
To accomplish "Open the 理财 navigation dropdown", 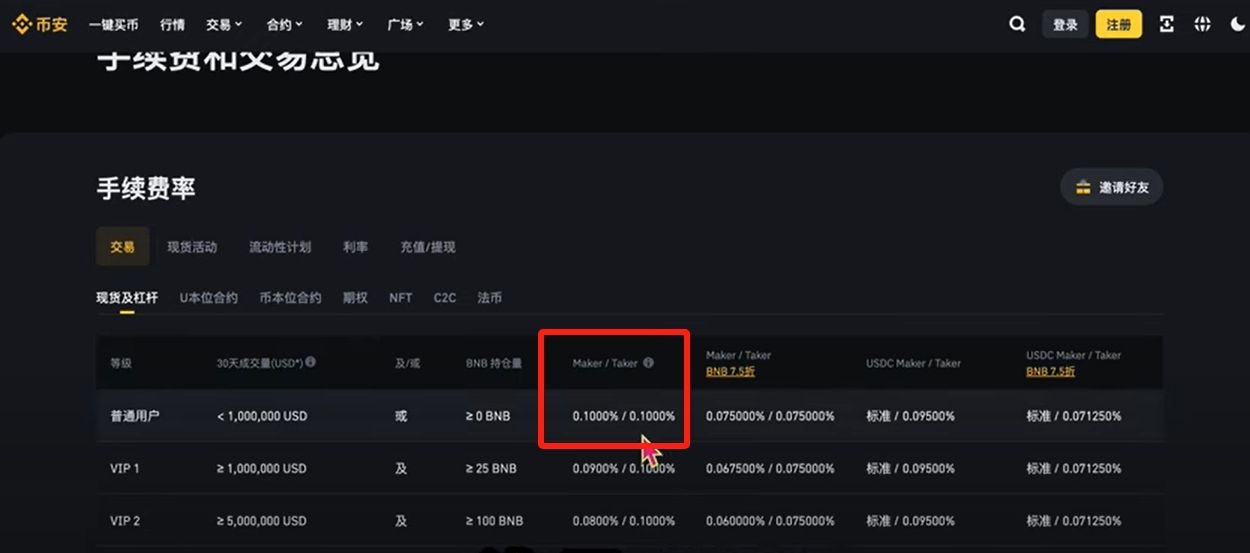I will (345, 25).
